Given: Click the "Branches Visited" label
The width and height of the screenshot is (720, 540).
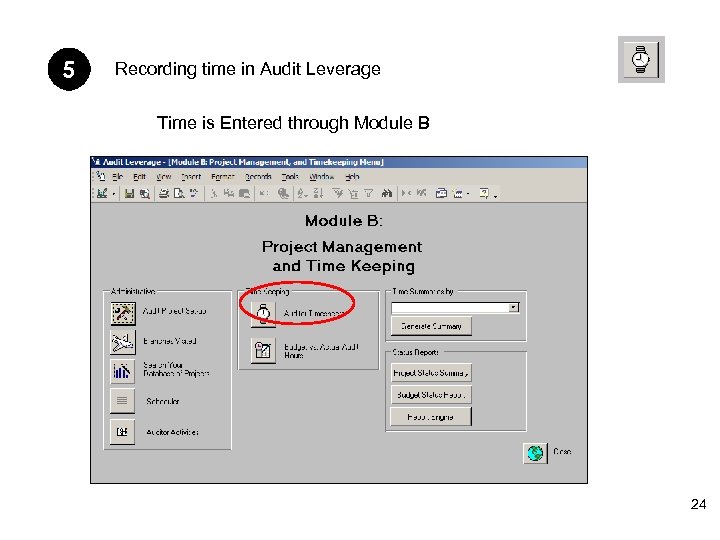Looking at the screenshot, I should [170, 341].
